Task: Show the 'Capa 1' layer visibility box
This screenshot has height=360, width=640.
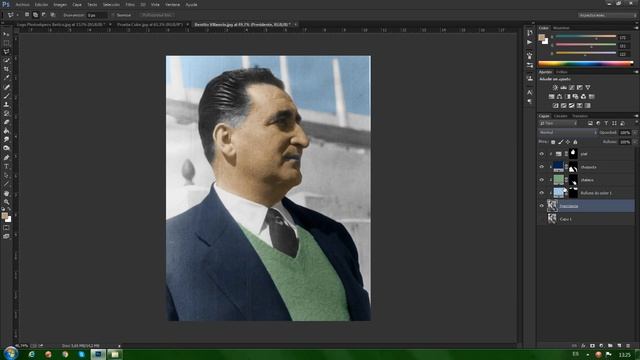Action: (542, 219)
